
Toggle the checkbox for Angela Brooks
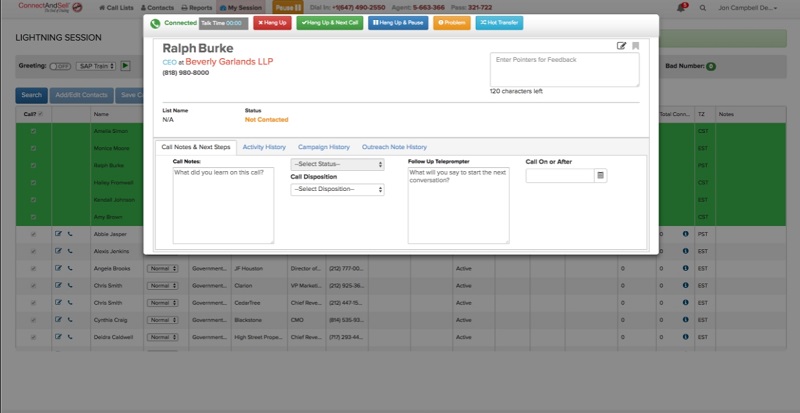click(34, 268)
